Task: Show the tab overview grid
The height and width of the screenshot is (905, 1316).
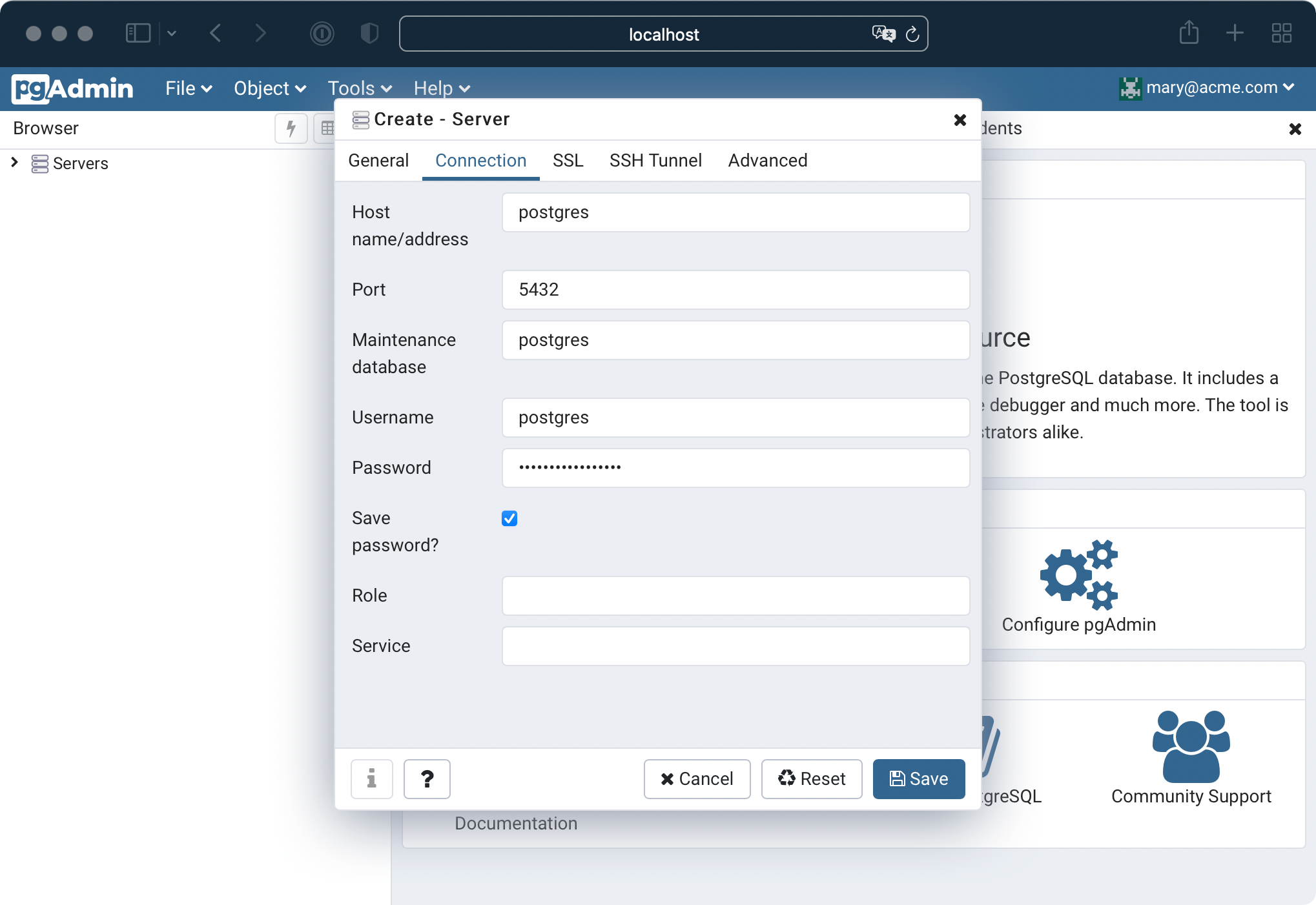Action: (x=1281, y=33)
